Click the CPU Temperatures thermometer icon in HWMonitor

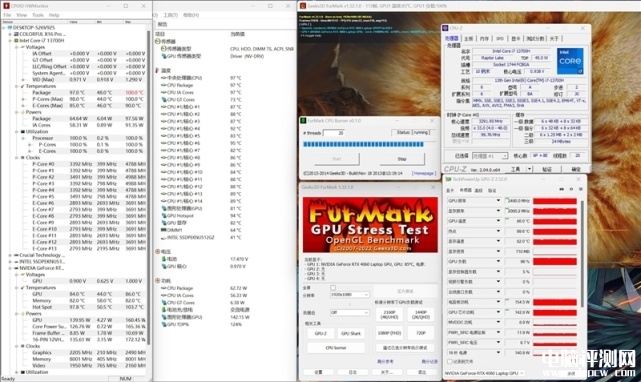click(23, 86)
